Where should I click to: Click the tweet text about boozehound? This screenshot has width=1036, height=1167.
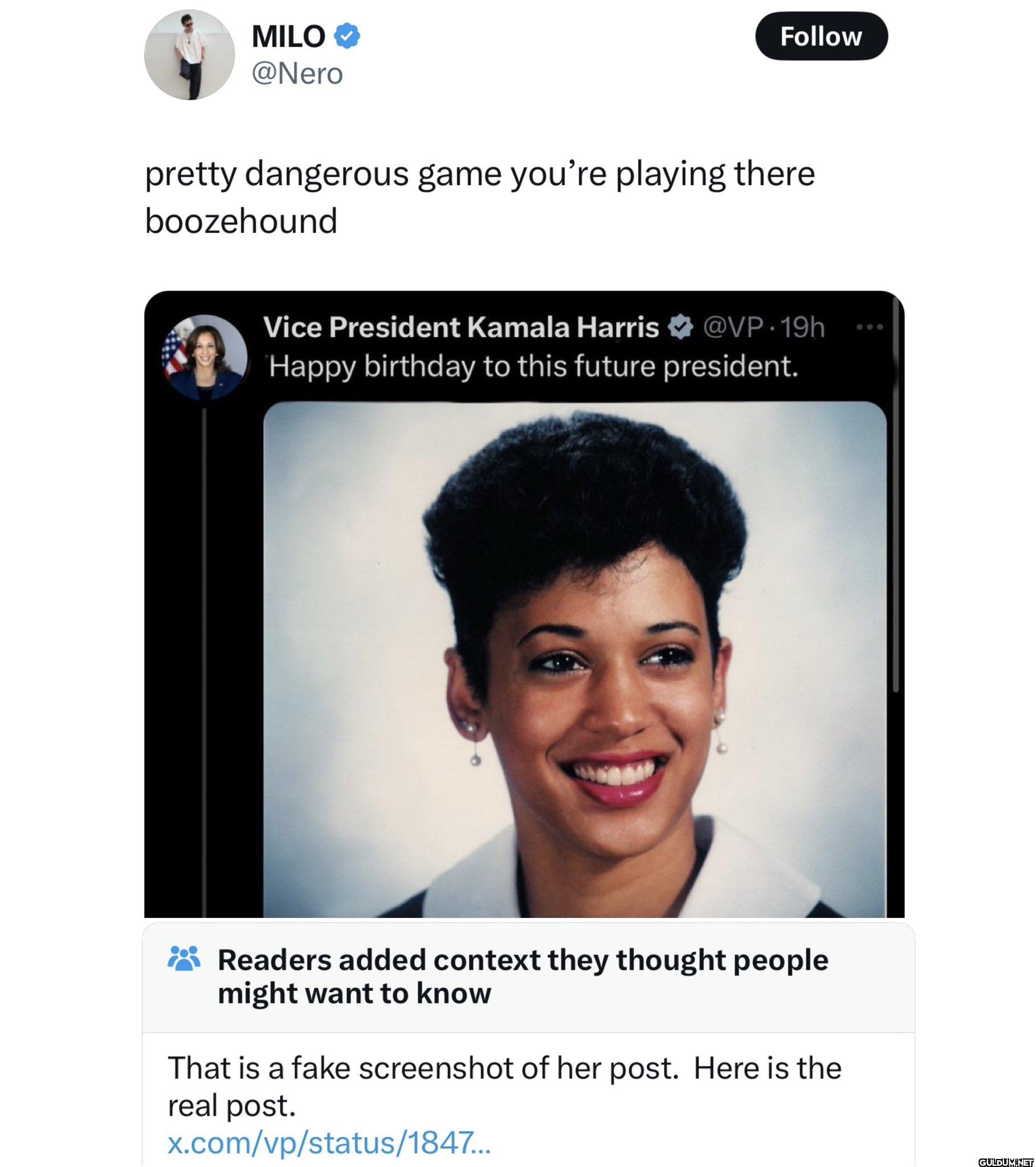click(480, 197)
